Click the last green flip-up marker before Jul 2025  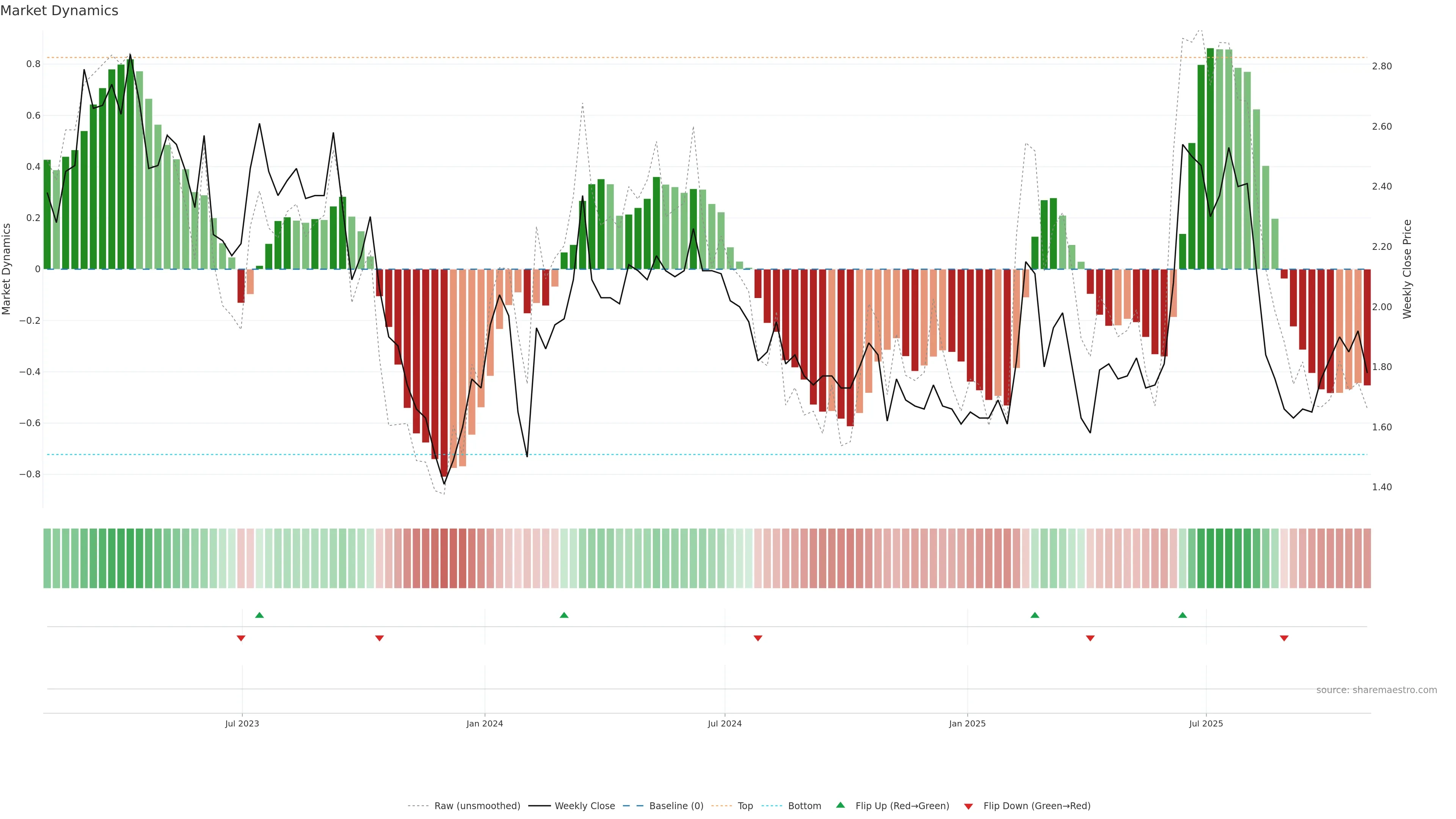1183,615
